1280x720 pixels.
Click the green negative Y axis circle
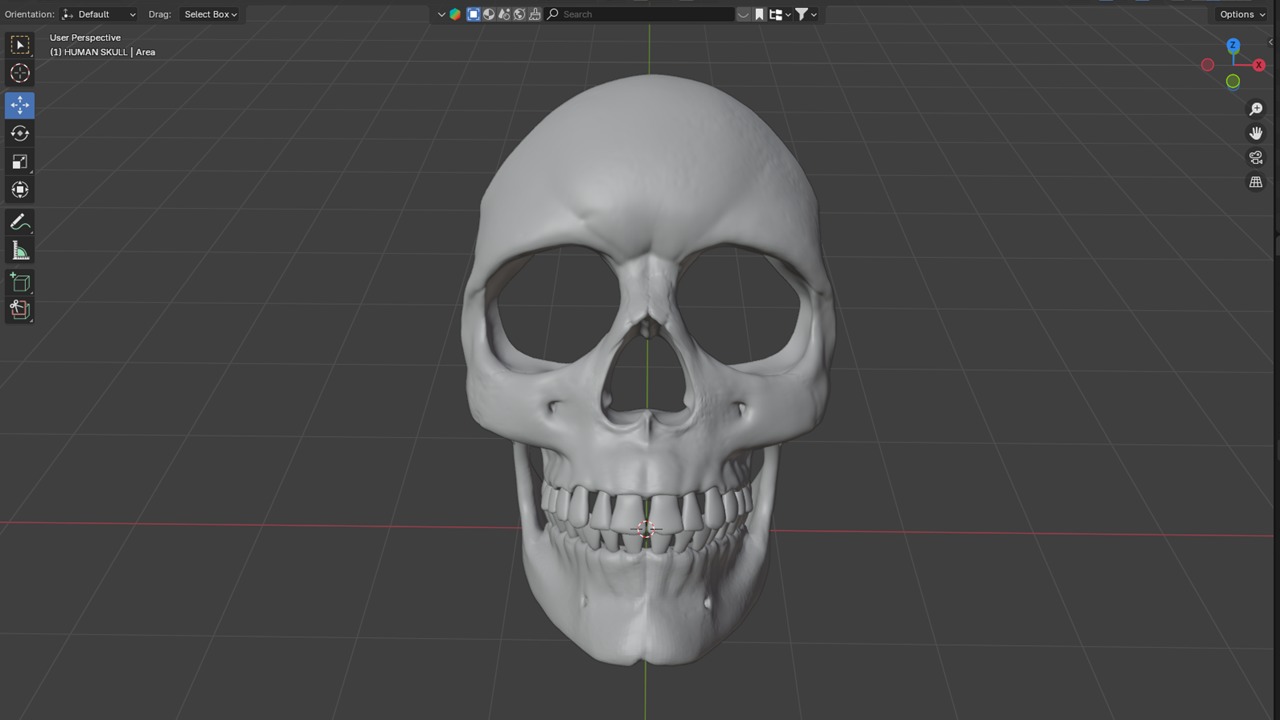click(x=1233, y=82)
